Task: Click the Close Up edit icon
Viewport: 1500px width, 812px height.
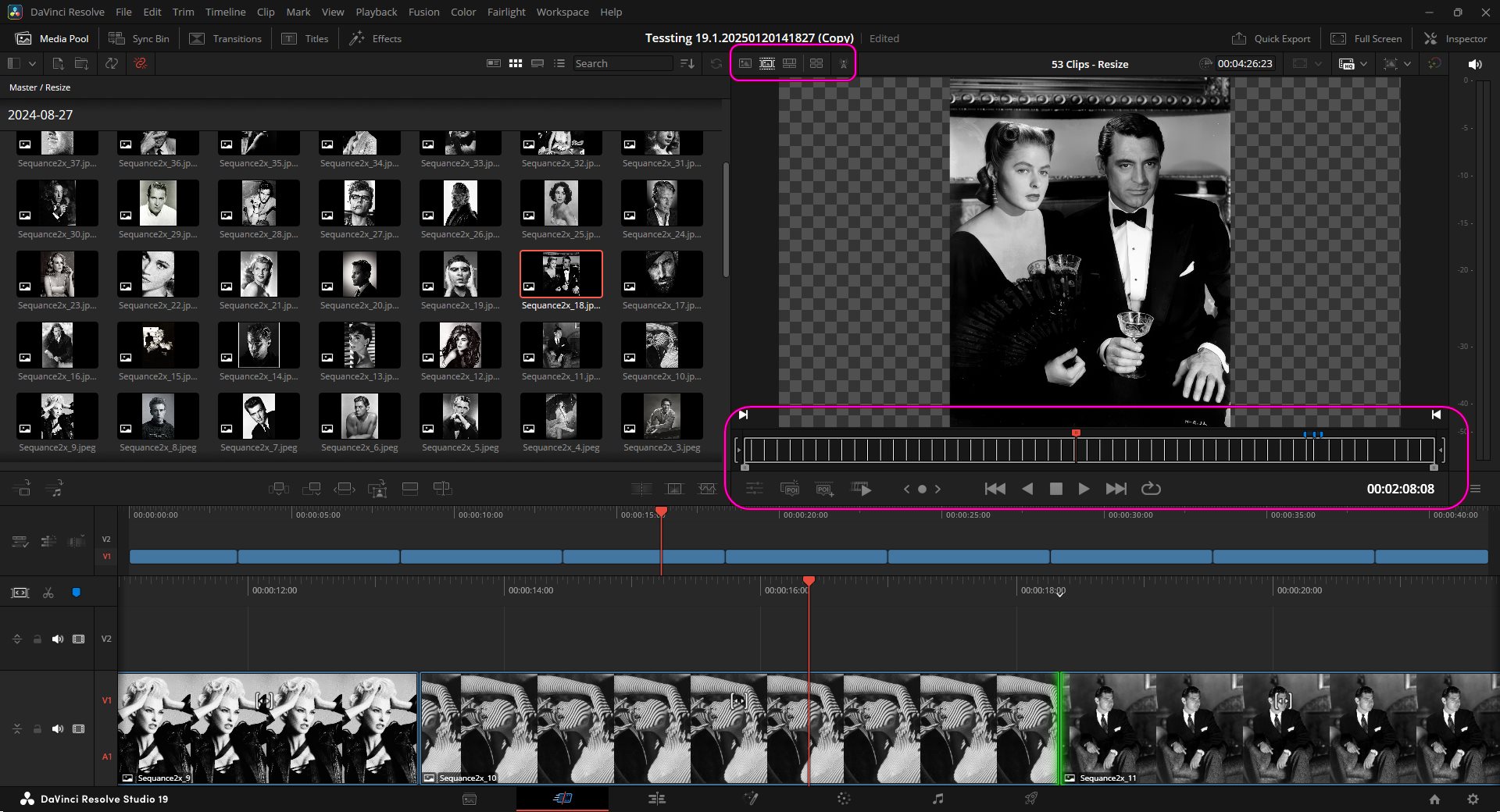Action: point(377,489)
